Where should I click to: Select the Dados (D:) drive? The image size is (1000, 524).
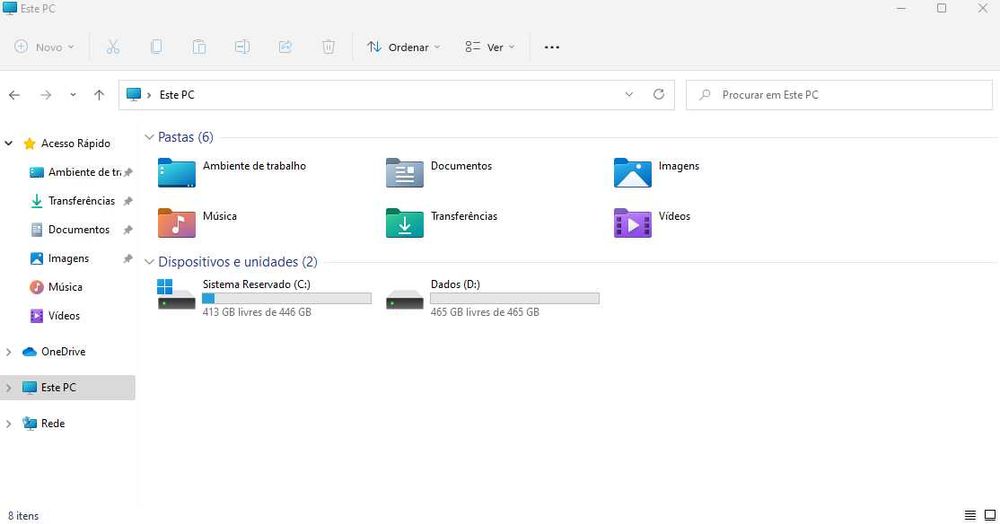(x=492, y=297)
